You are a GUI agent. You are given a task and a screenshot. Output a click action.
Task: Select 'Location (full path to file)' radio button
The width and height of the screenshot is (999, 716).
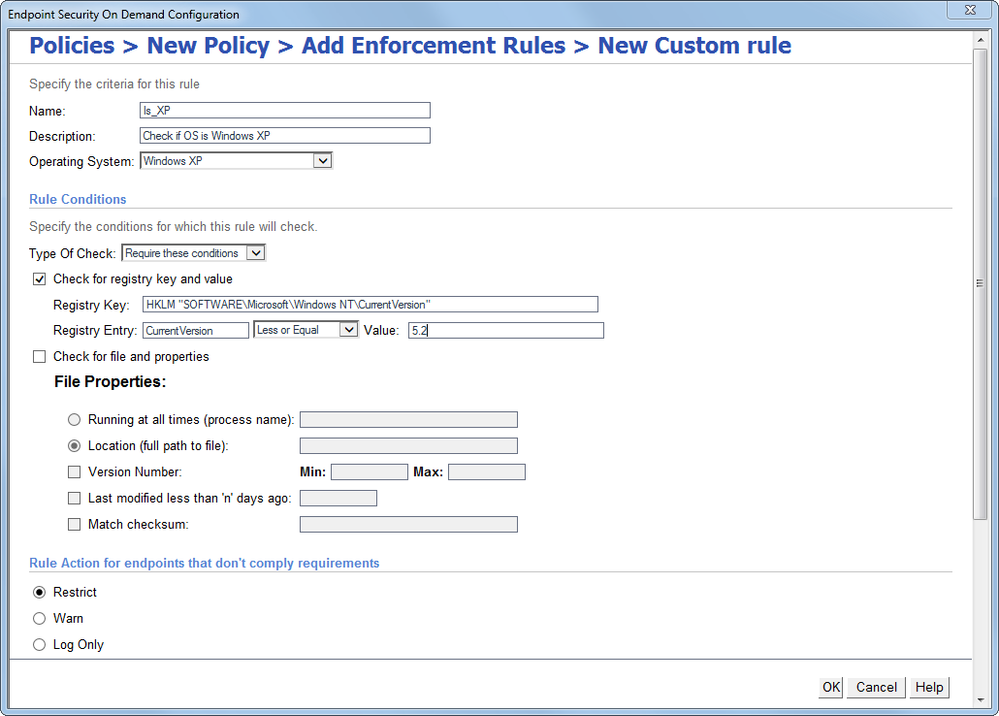point(74,446)
